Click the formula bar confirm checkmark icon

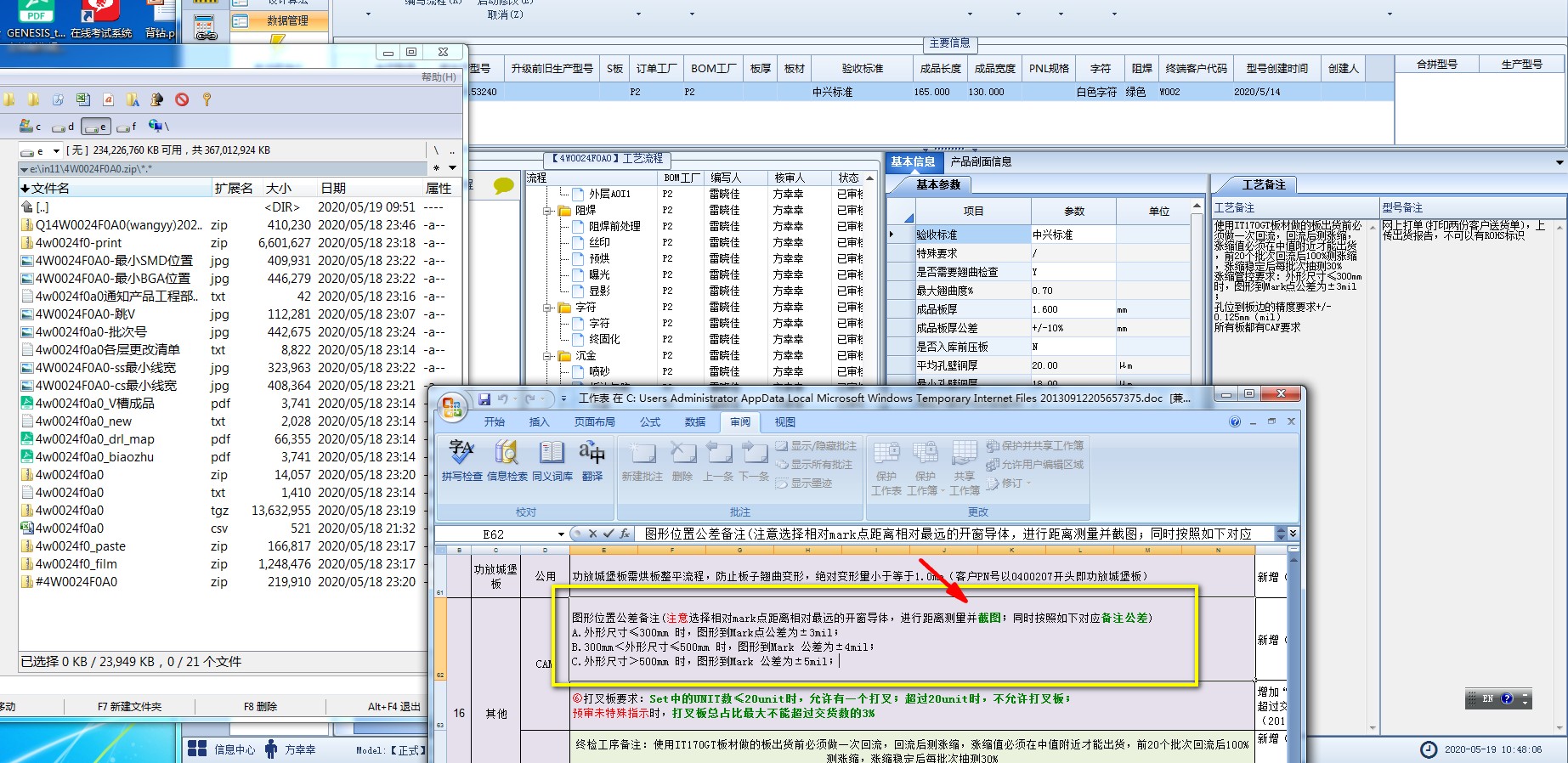[x=608, y=534]
